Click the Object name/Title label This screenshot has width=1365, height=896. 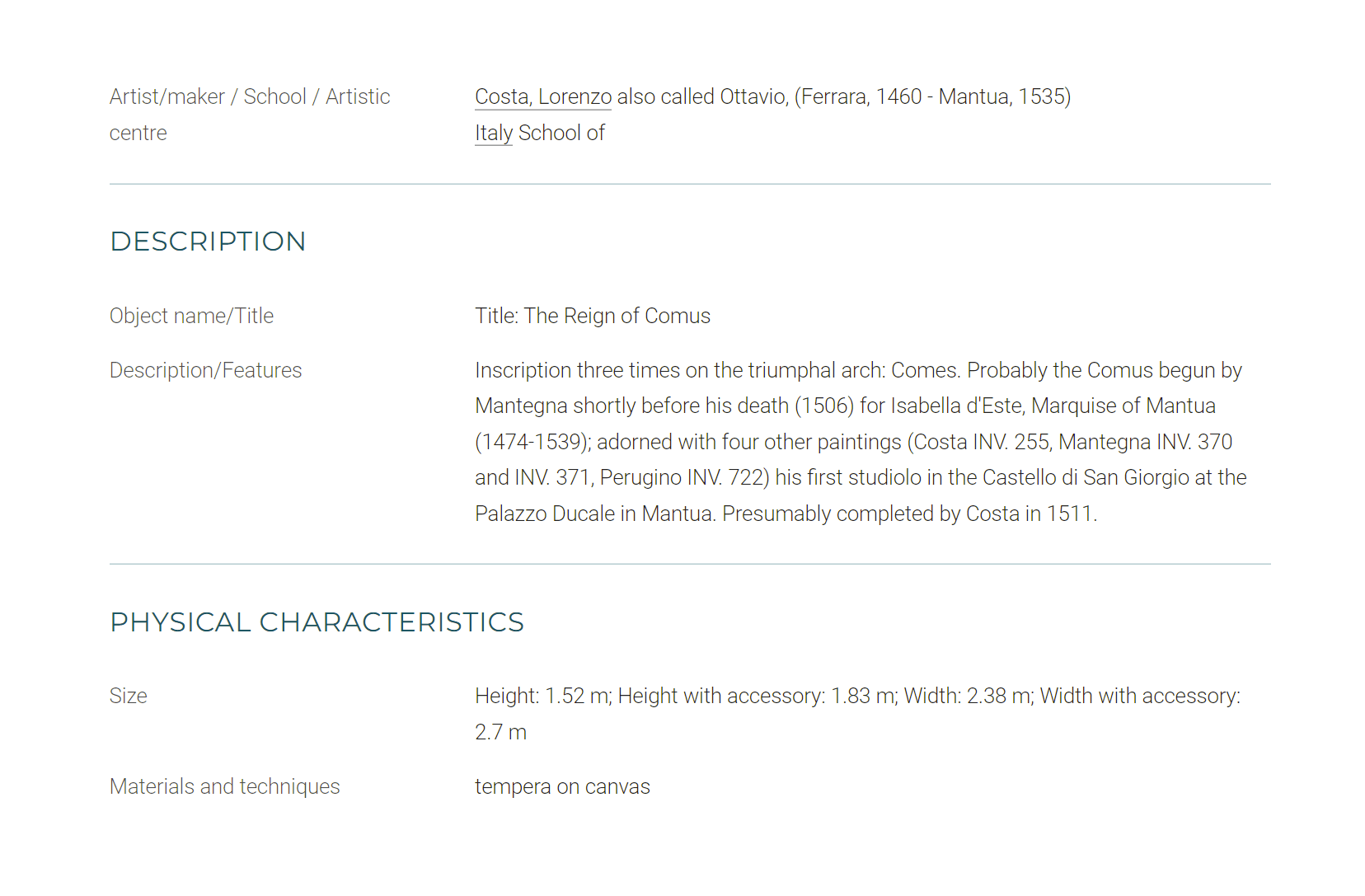[191, 317]
